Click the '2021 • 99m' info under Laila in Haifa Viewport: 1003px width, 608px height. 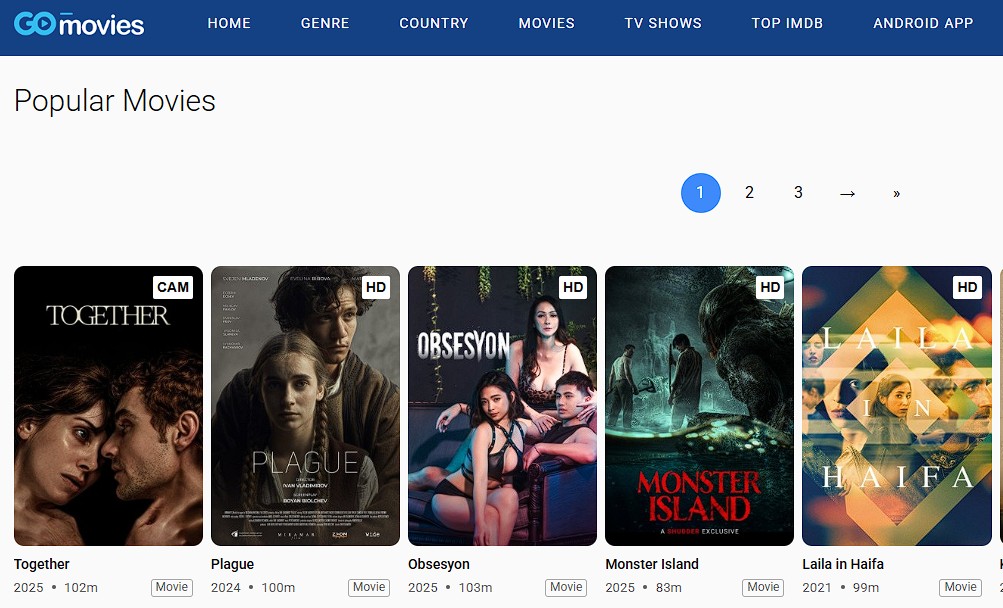(841, 588)
